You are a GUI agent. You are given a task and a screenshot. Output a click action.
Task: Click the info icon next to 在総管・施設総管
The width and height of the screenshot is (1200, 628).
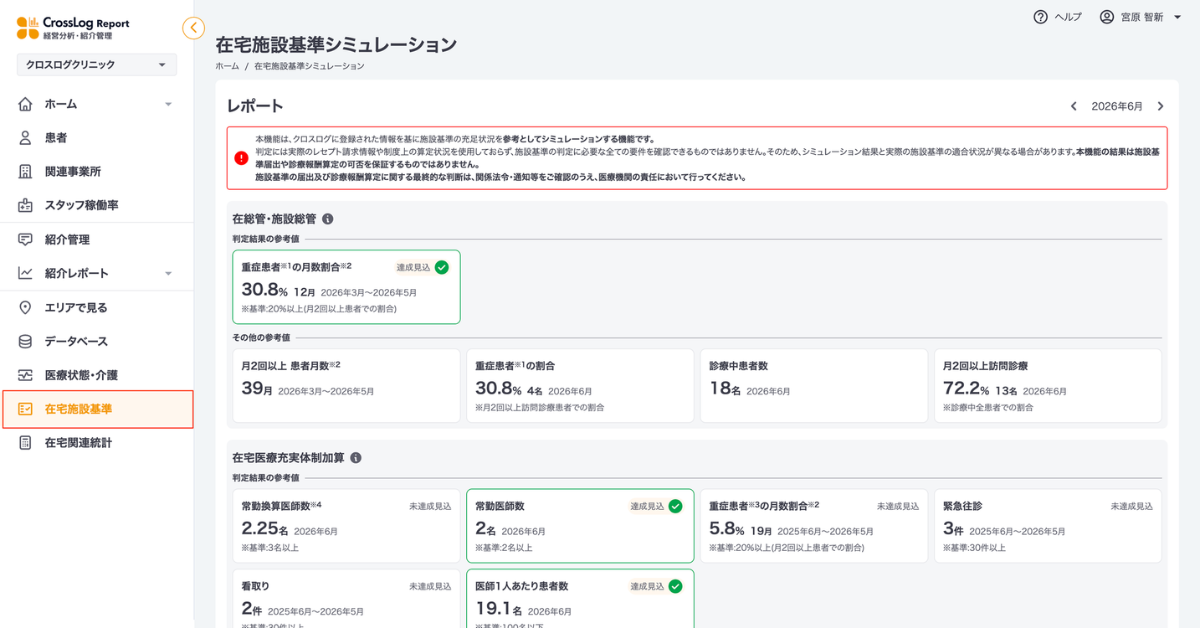tap(327, 219)
